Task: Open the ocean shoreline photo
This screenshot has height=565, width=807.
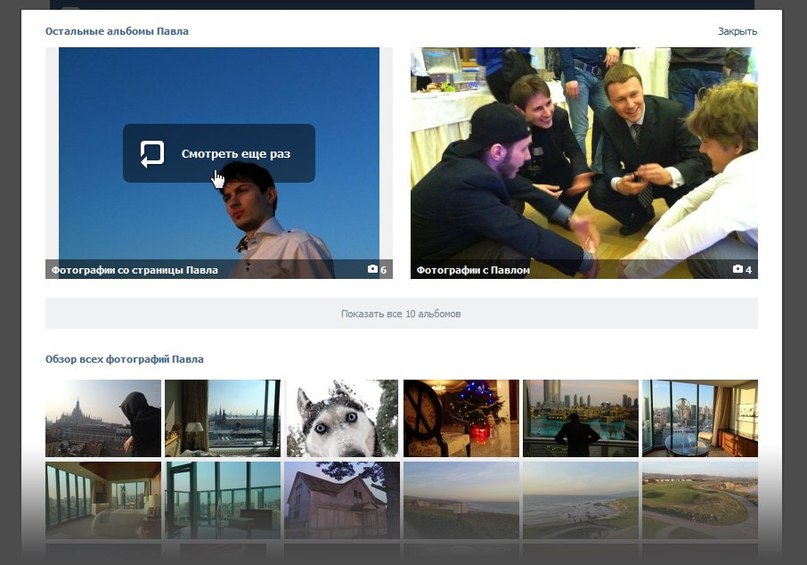Action: [581, 500]
